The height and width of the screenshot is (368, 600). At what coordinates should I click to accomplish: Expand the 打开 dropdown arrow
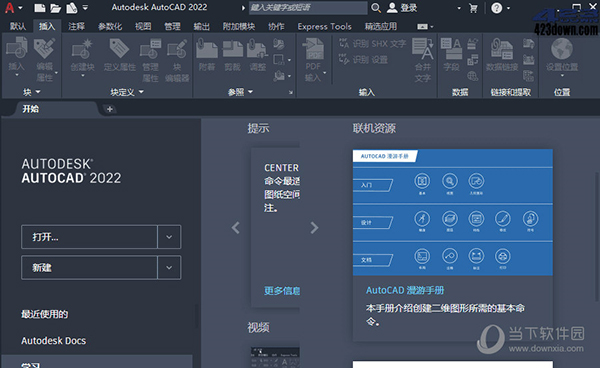coord(169,237)
